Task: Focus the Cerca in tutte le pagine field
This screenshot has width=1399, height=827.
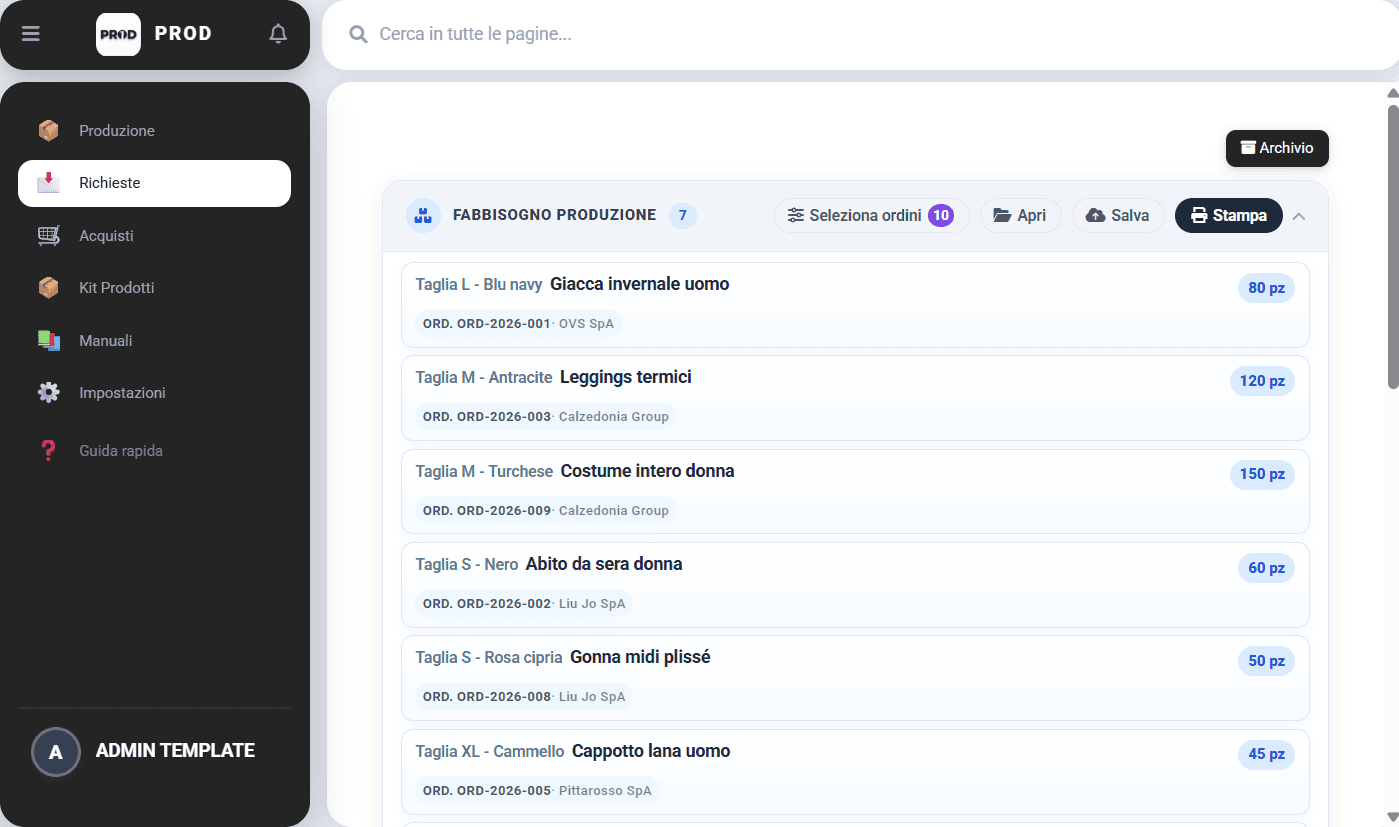Action: 860,35
